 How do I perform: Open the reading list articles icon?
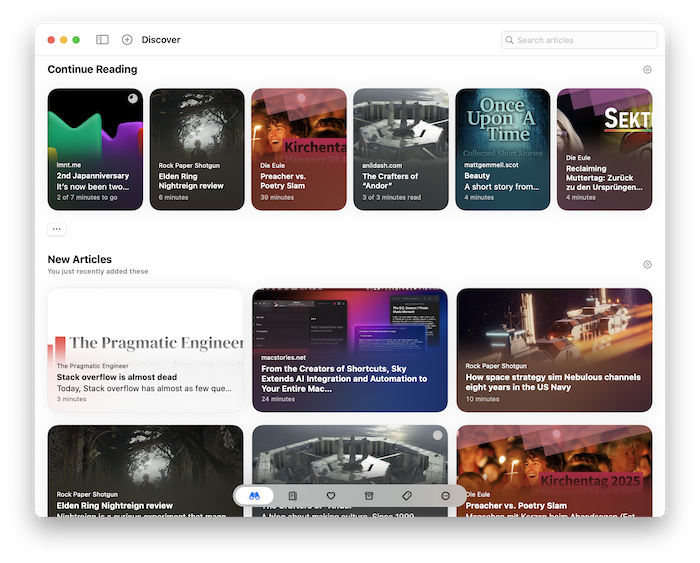293,496
